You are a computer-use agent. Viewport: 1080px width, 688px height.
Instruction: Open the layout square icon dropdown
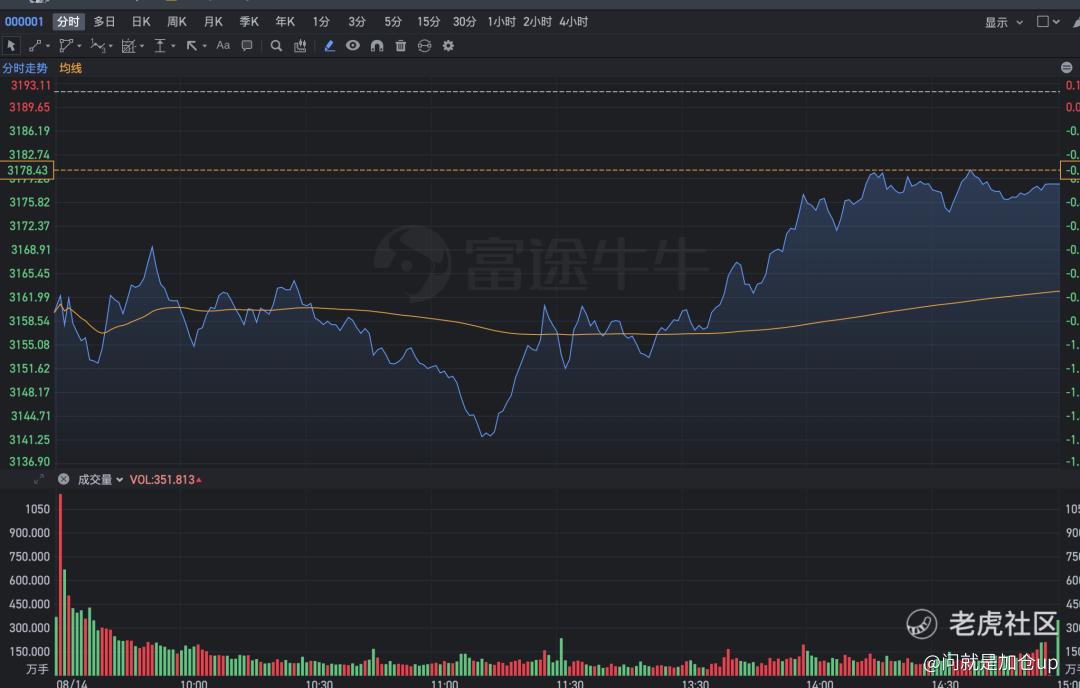point(1048,22)
